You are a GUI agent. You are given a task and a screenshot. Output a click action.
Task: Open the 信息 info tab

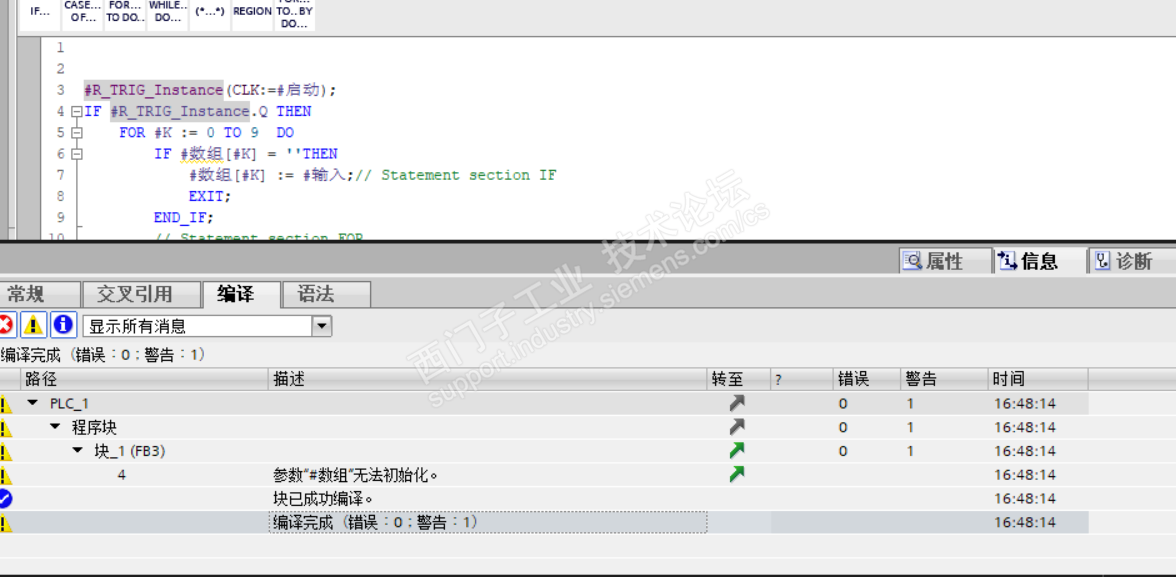point(1039,261)
